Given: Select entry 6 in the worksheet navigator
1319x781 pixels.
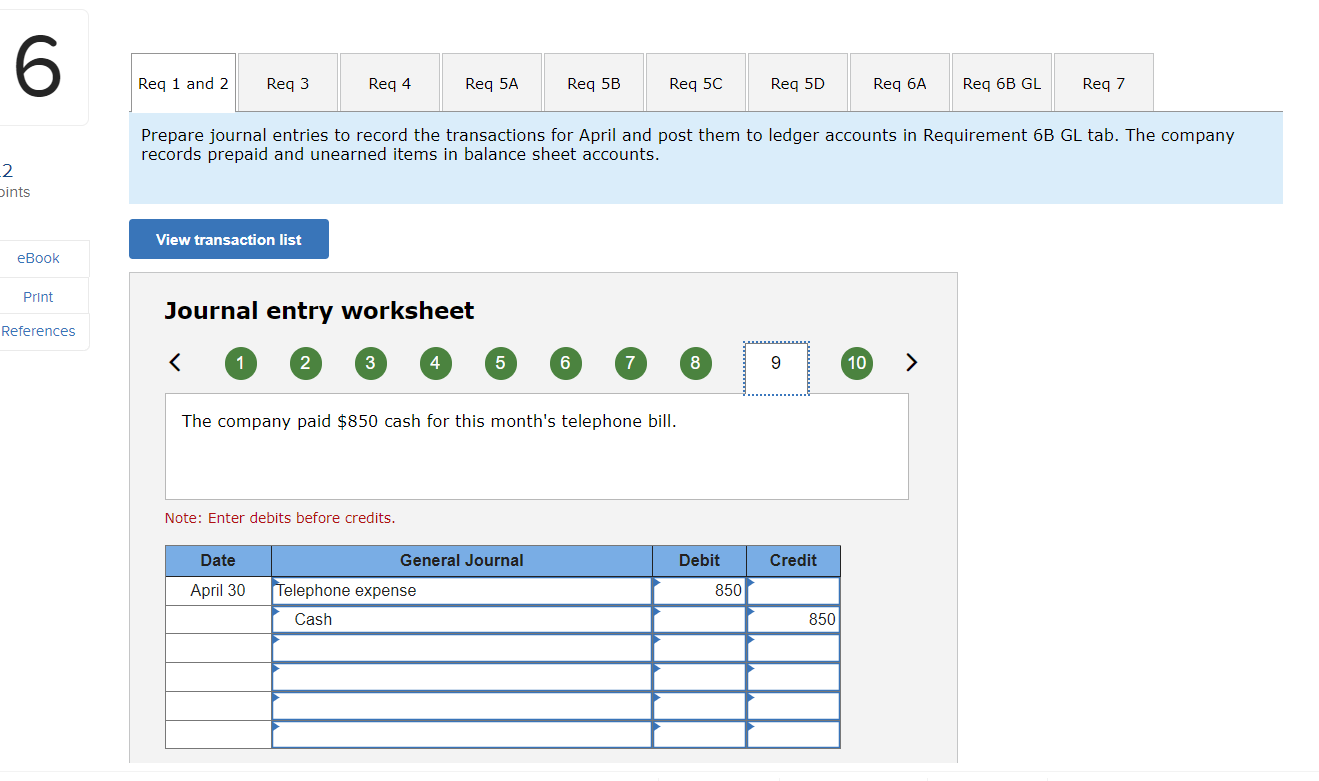Looking at the screenshot, I should click(565, 363).
